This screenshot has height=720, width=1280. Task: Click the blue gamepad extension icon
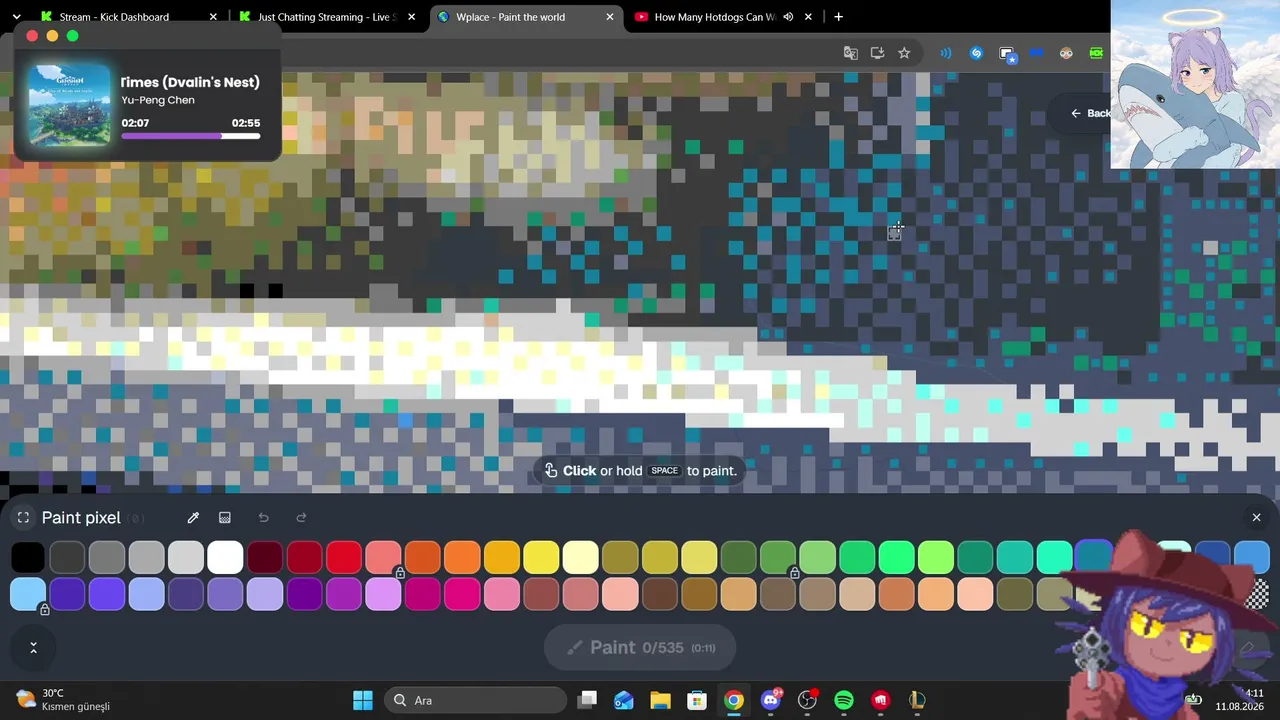(1036, 53)
